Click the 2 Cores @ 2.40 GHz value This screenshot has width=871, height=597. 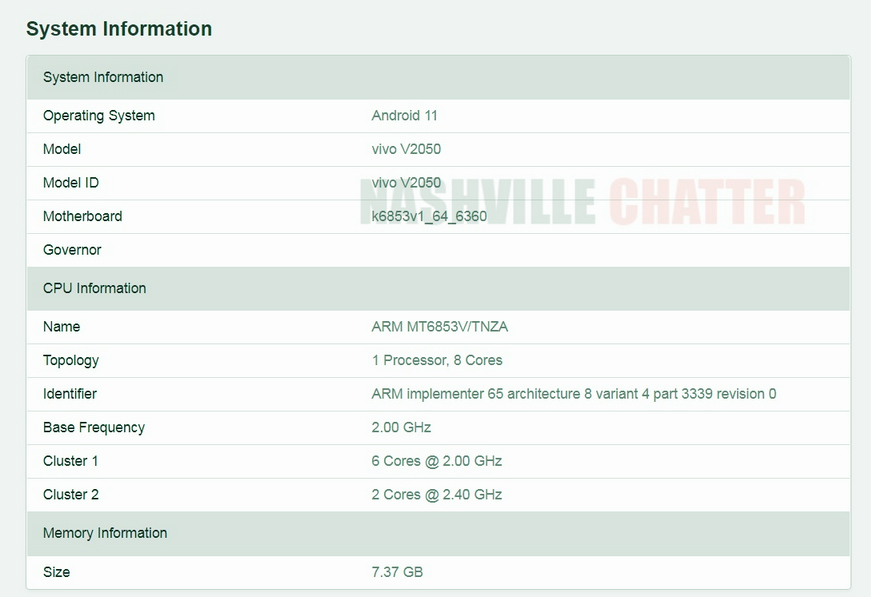[436, 494]
